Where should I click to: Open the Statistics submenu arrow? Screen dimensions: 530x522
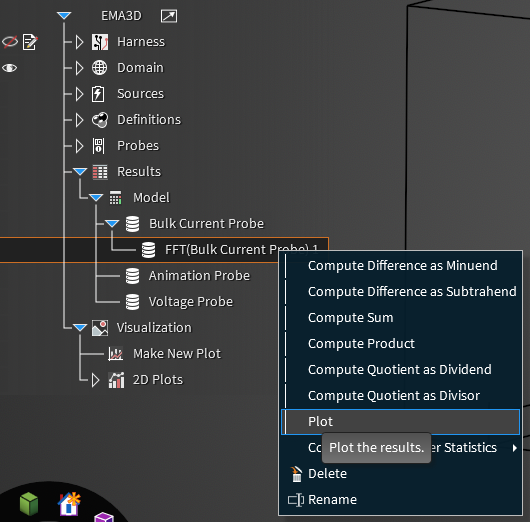pos(514,448)
